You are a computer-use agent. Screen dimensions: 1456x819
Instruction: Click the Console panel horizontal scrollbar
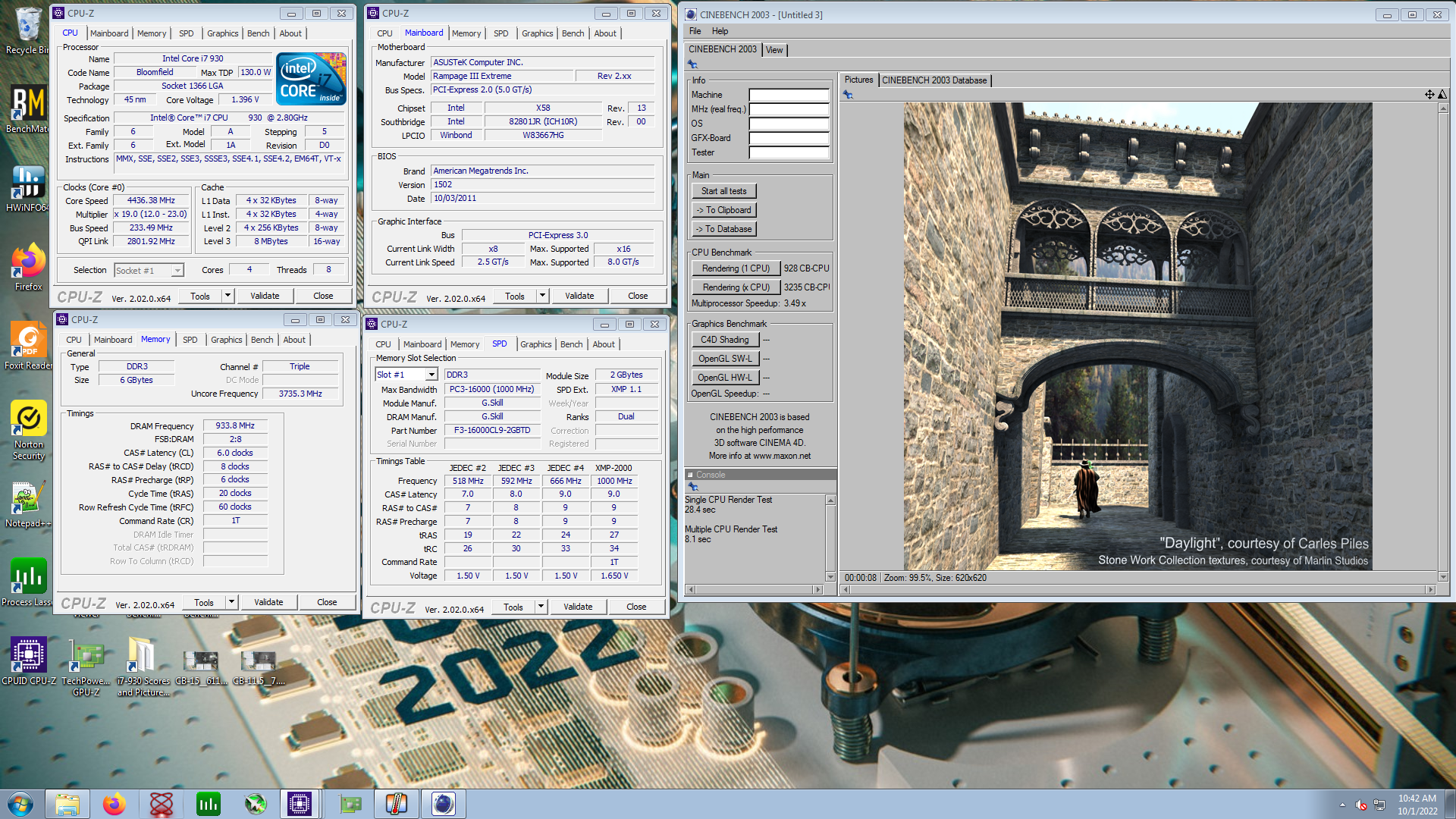point(754,589)
